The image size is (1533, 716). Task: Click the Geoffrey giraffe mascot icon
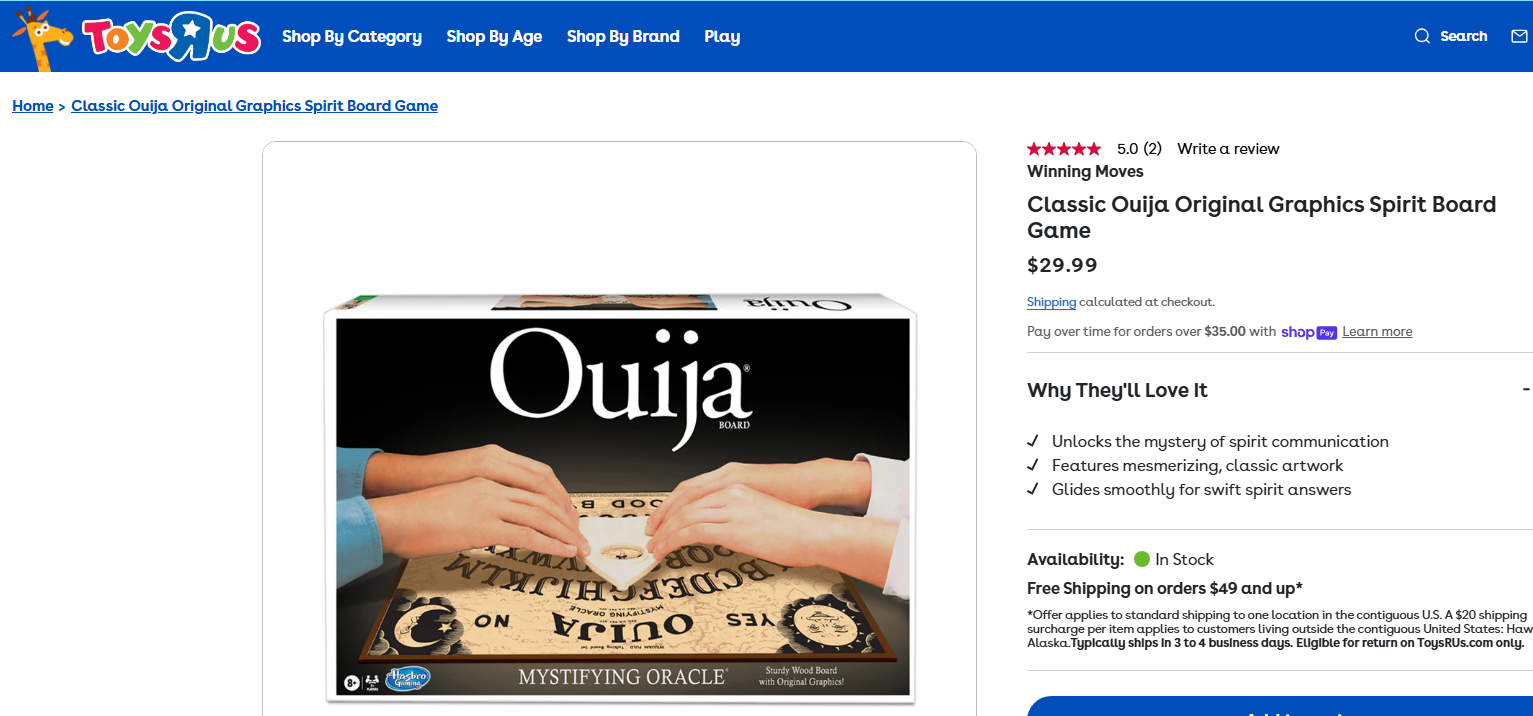[x=42, y=38]
